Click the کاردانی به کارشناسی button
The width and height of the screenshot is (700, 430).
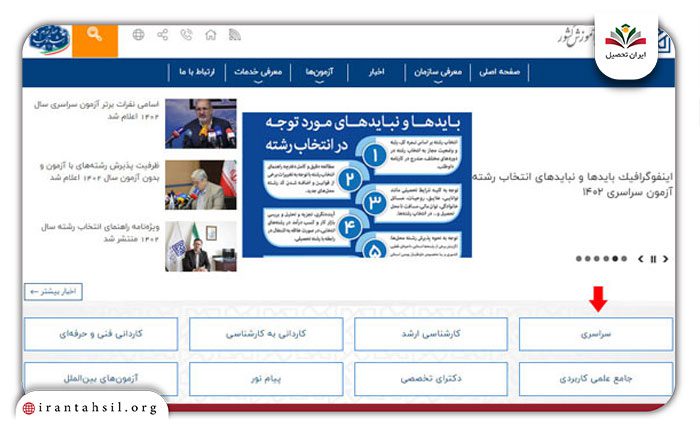click(x=266, y=334)
